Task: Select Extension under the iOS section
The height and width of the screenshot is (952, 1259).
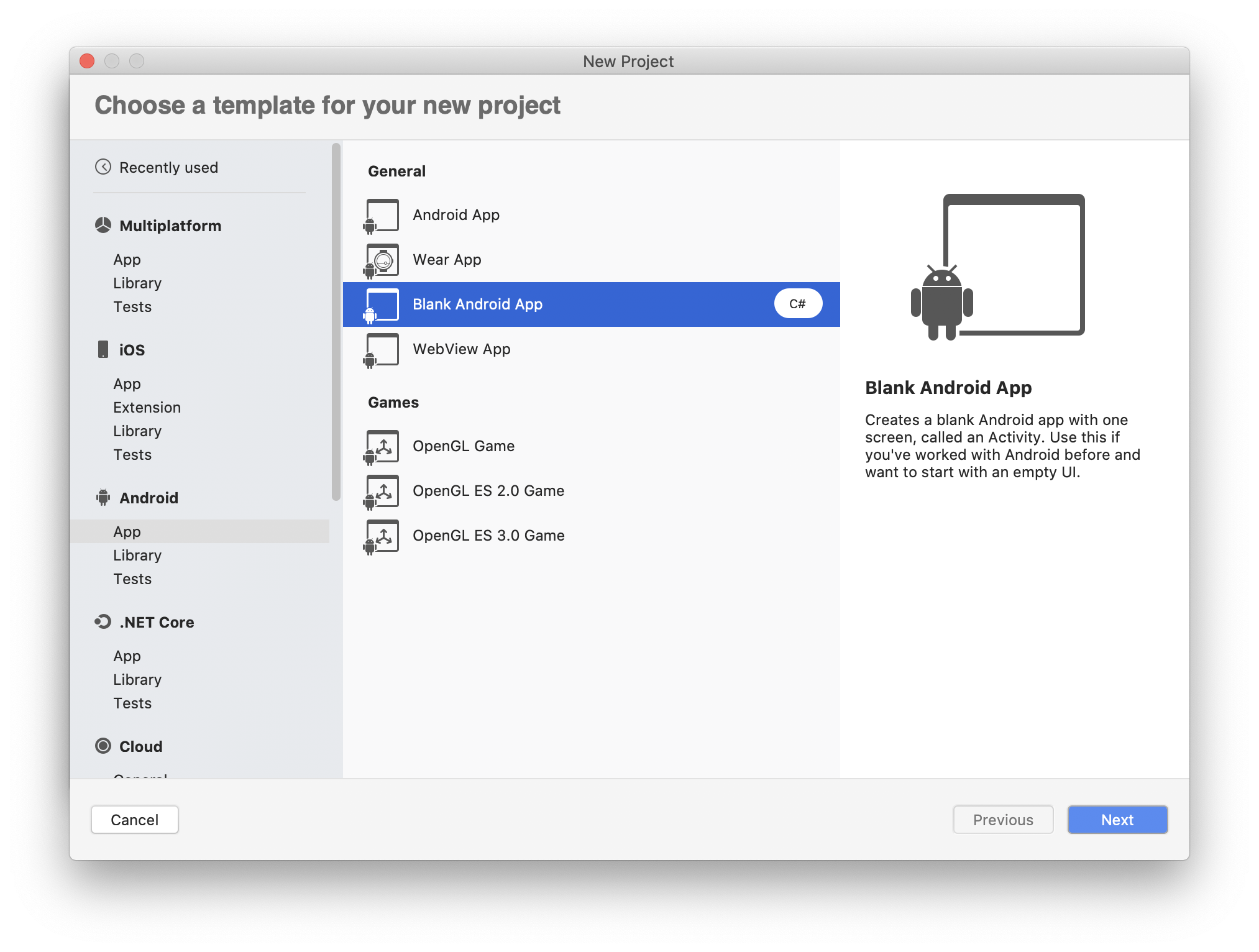Action: [147, 408]
